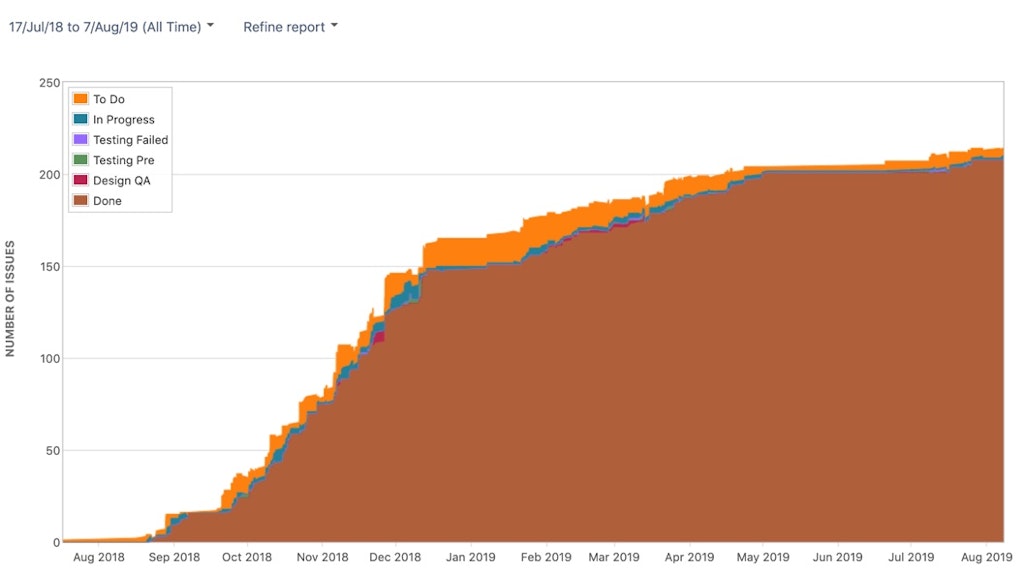Click the caret arrow beside Refine report
The width and height of the screenshot is (1024, 574).
[x=334, y=25]
